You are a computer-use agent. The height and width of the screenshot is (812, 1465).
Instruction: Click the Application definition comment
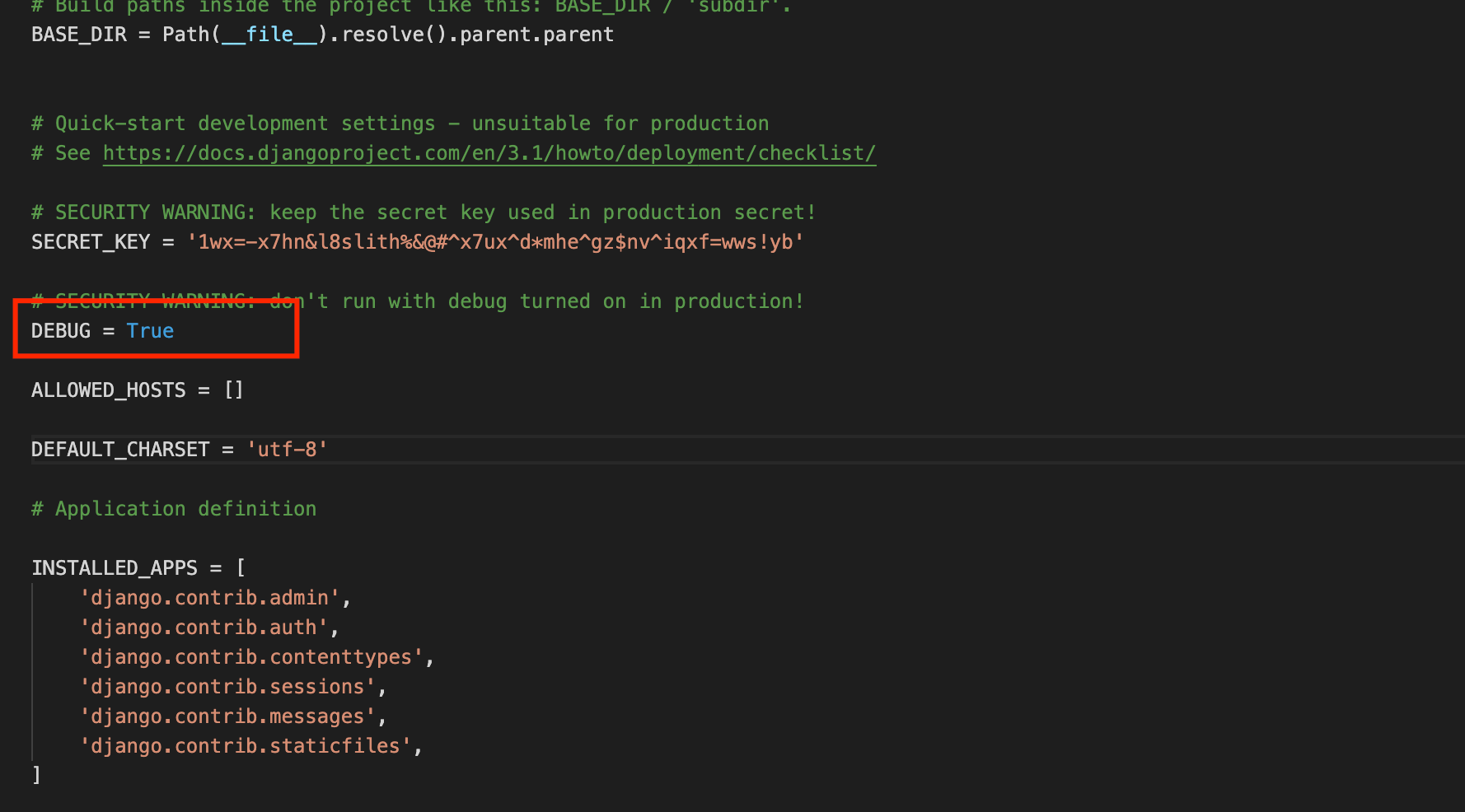[x=173, y=508]
